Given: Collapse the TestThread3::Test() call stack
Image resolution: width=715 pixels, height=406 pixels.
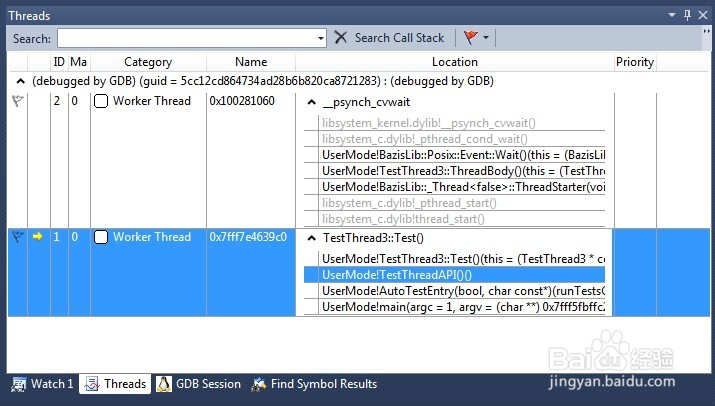Looking at the screenshot, I should click(x=311, y=238).
